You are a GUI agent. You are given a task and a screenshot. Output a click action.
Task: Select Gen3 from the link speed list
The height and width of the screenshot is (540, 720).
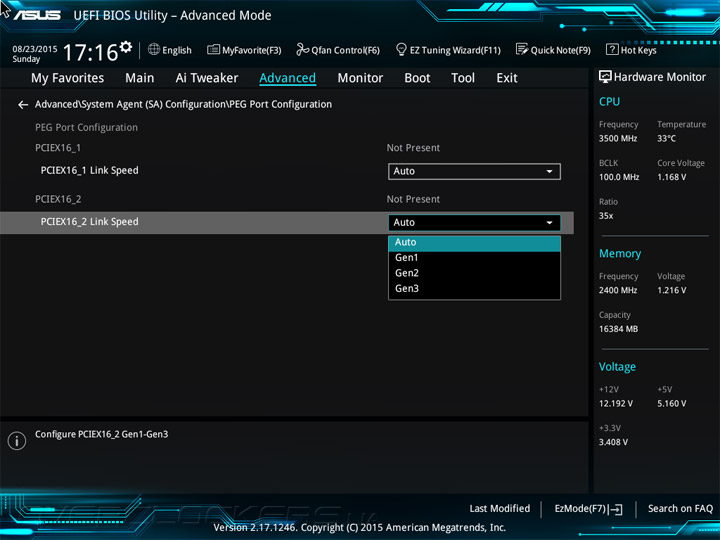coord(474,289)
